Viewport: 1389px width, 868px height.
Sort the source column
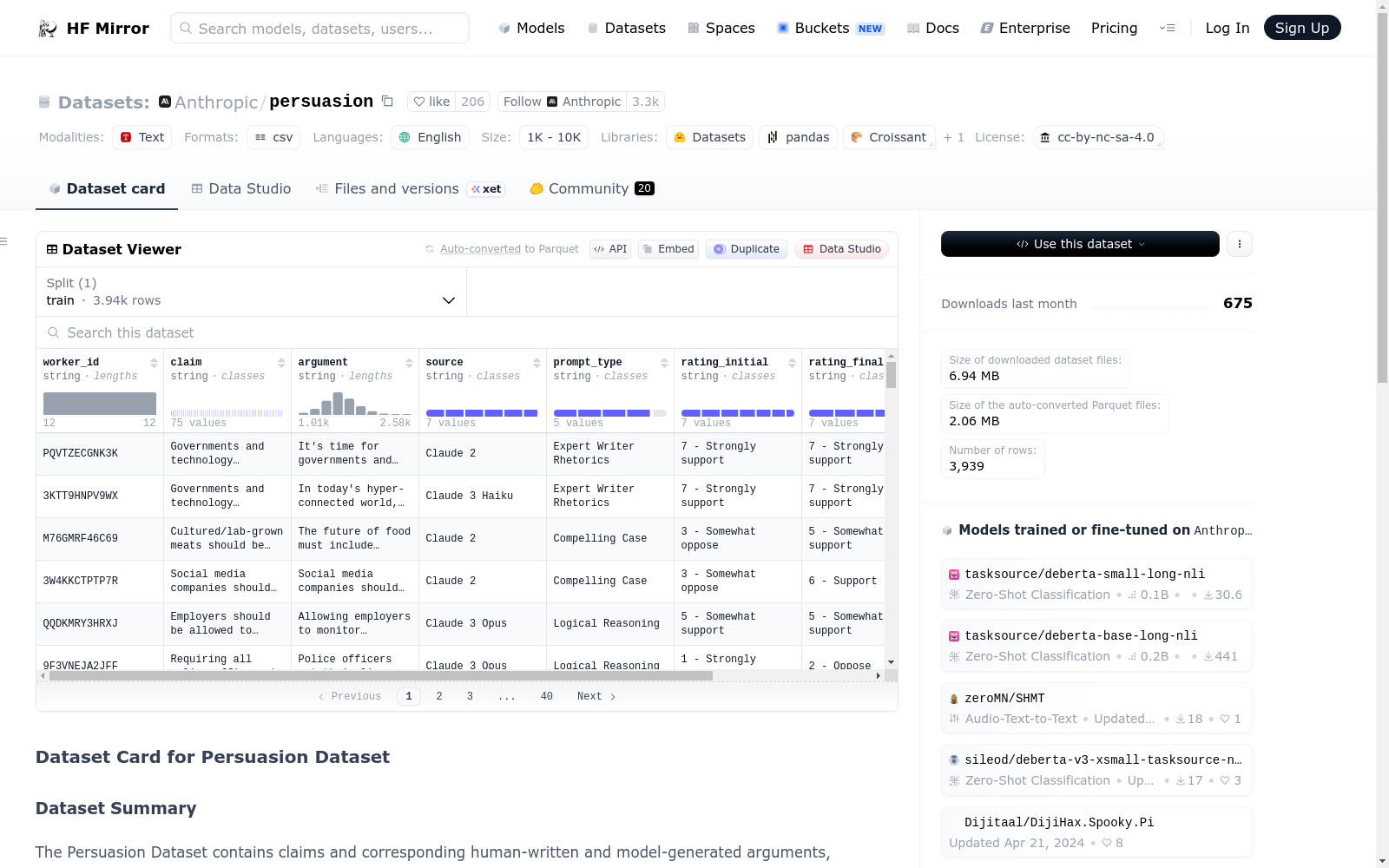pyautogui.click(x=537, y=363)
